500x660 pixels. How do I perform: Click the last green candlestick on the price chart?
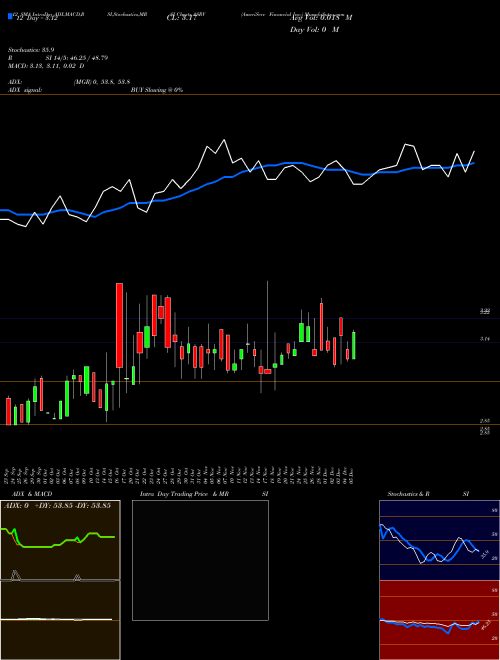[x=354, y=345]
